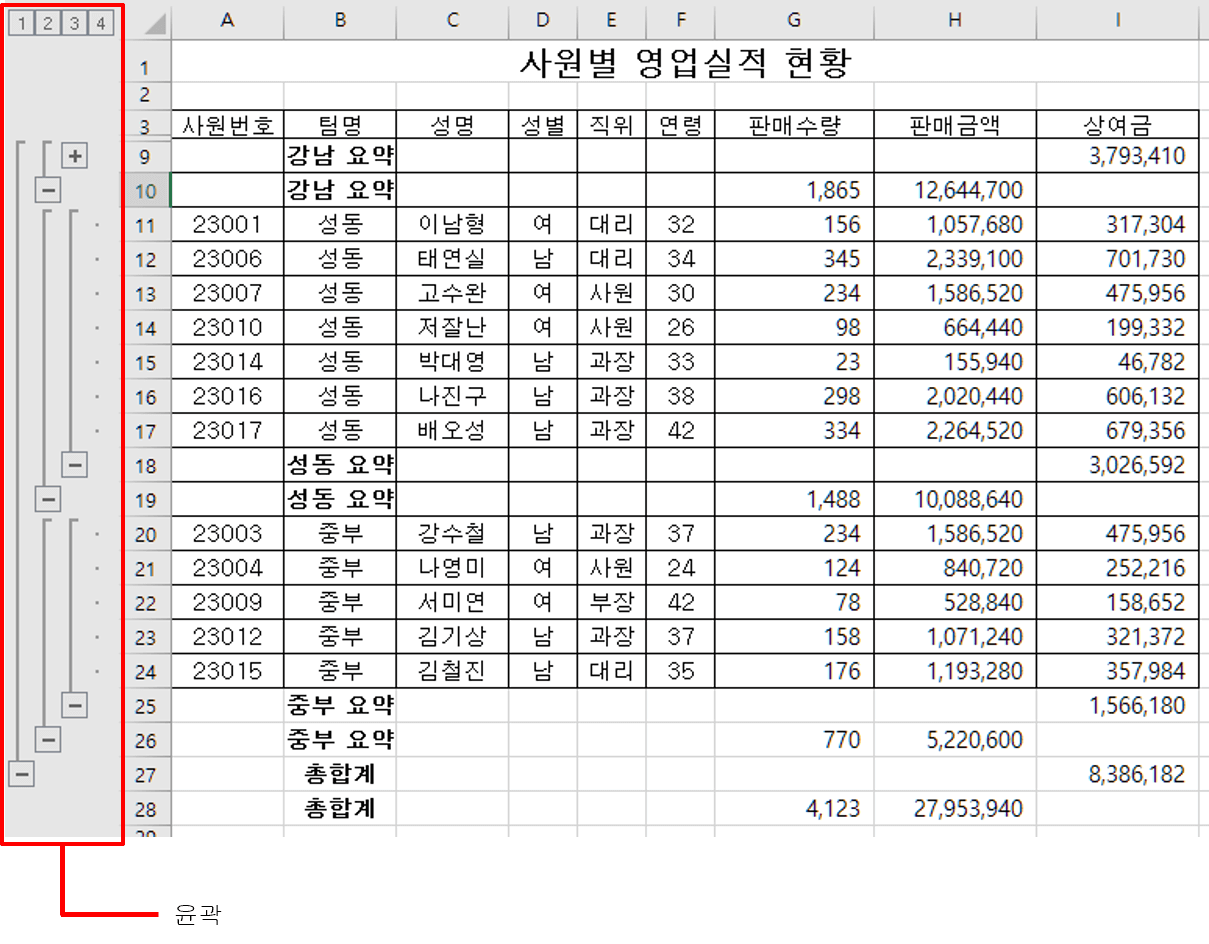
Task: Select column E header
Action: click(611, 20)
